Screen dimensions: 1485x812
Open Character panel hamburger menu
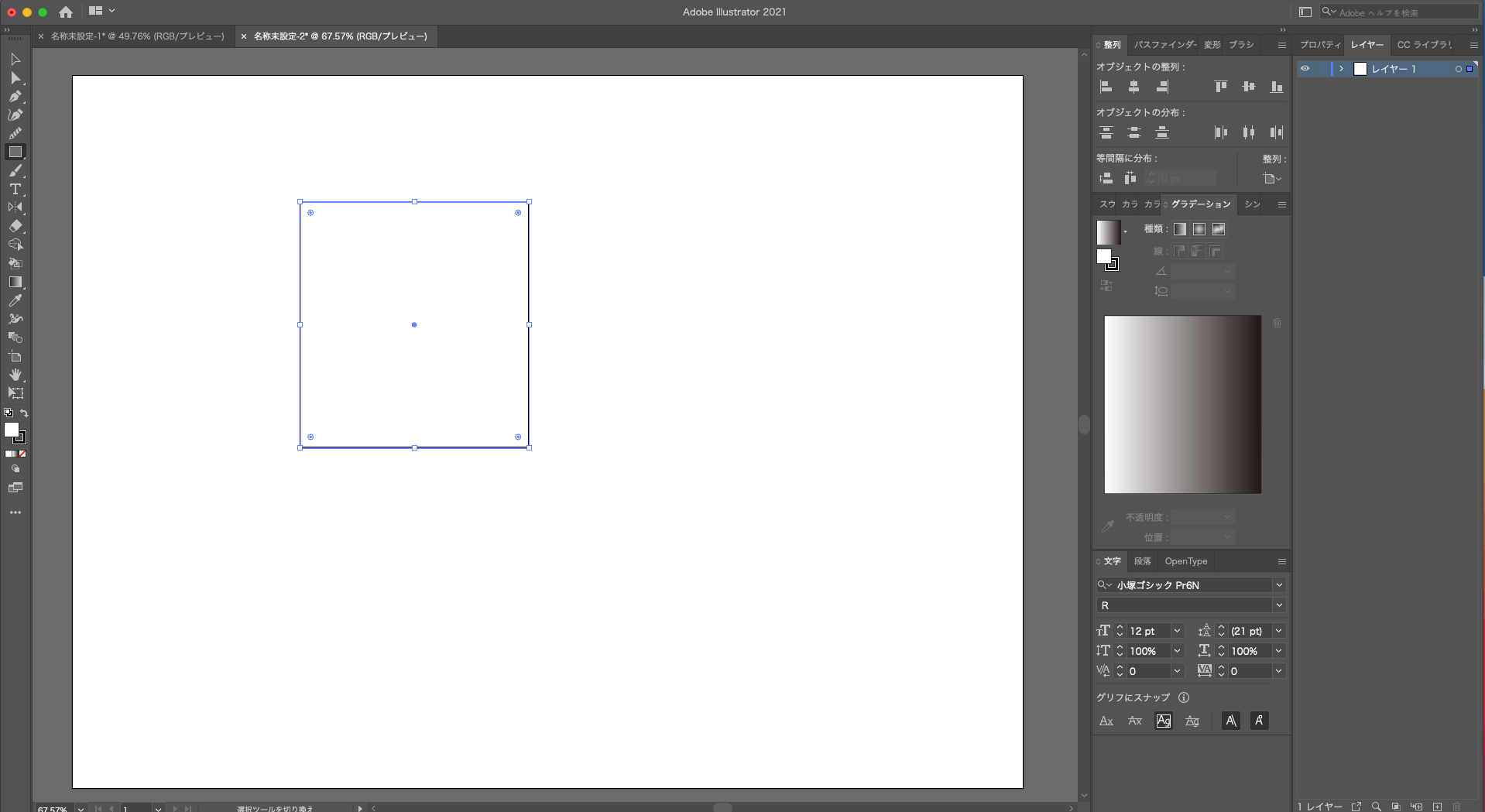point(1281,561)
